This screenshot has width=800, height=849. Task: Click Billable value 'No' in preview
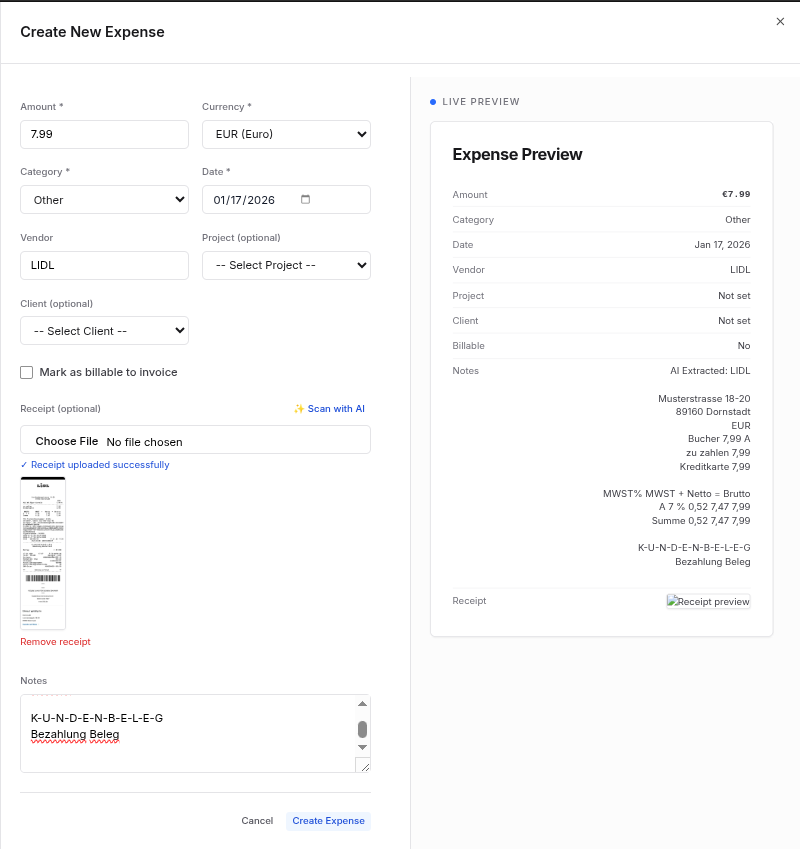(x=744, y=345)
